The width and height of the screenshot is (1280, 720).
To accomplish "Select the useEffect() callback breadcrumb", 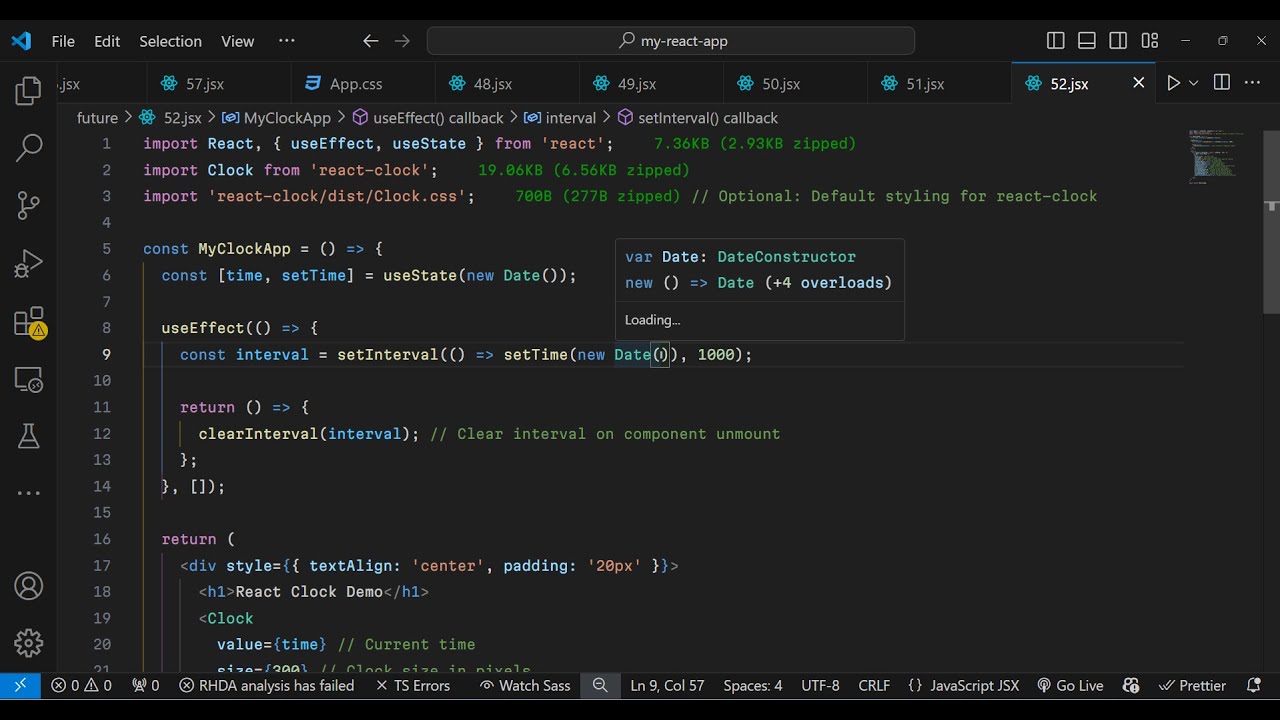I will (428, 118).
